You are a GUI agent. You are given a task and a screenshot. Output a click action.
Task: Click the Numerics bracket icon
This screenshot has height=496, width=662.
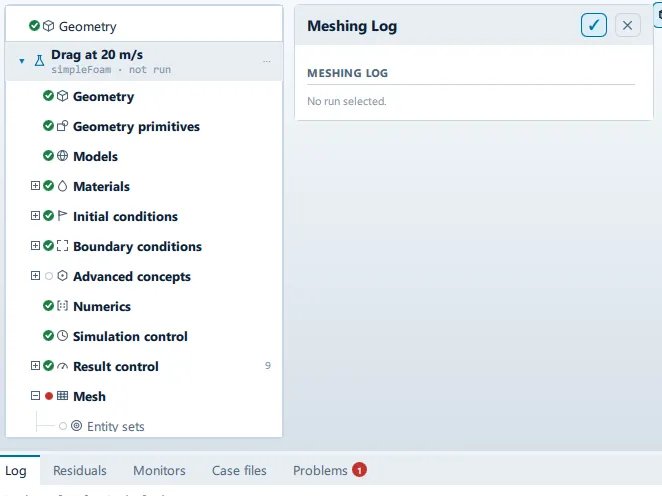pos(62,306)
